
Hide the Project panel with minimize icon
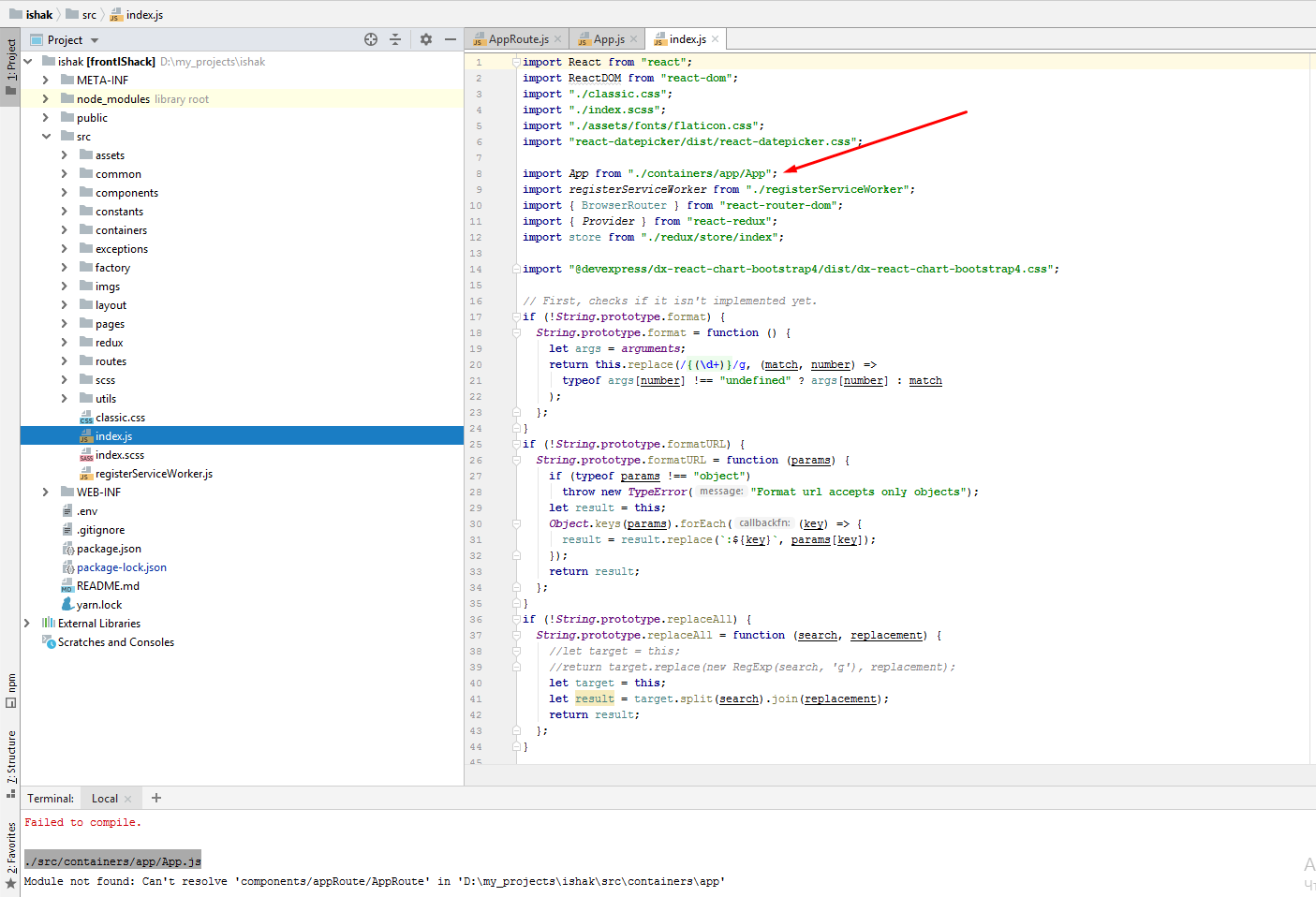point(451,39)
